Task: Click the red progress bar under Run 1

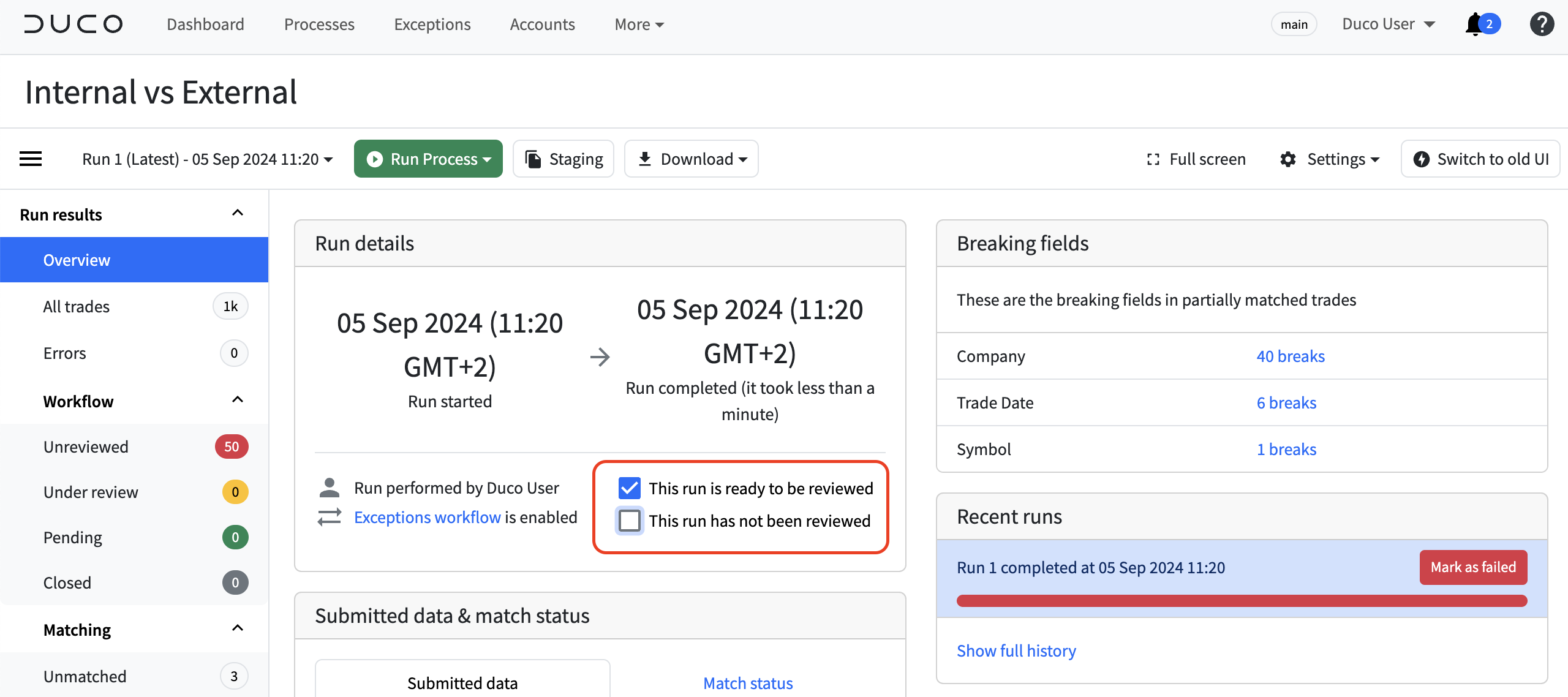Action: [x=1242, y=601]
